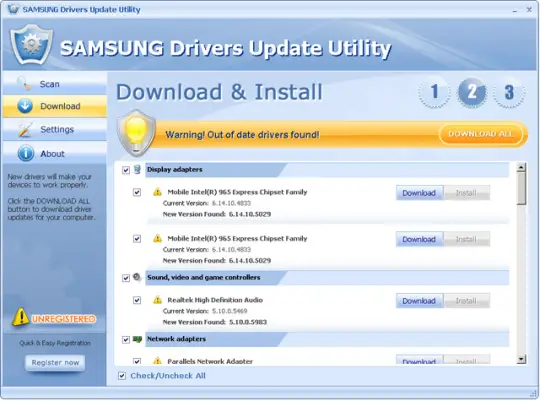Click the Parallels Network Adapter name text
This screenshot has height=401, width=540.
click(210, 361)
